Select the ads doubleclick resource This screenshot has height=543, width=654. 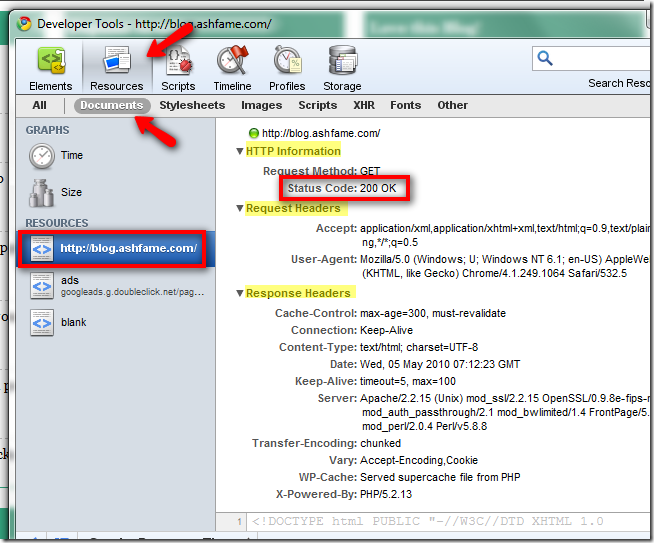click(x=116, y=286)
